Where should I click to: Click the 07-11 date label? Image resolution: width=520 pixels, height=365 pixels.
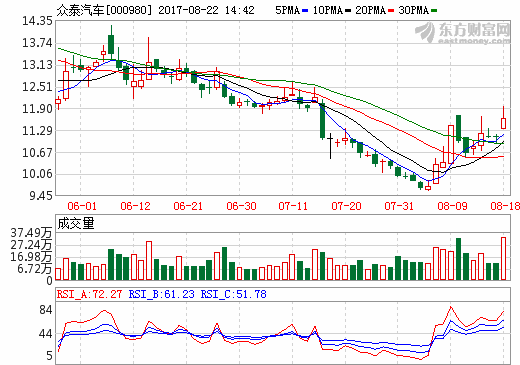point(293,206)
